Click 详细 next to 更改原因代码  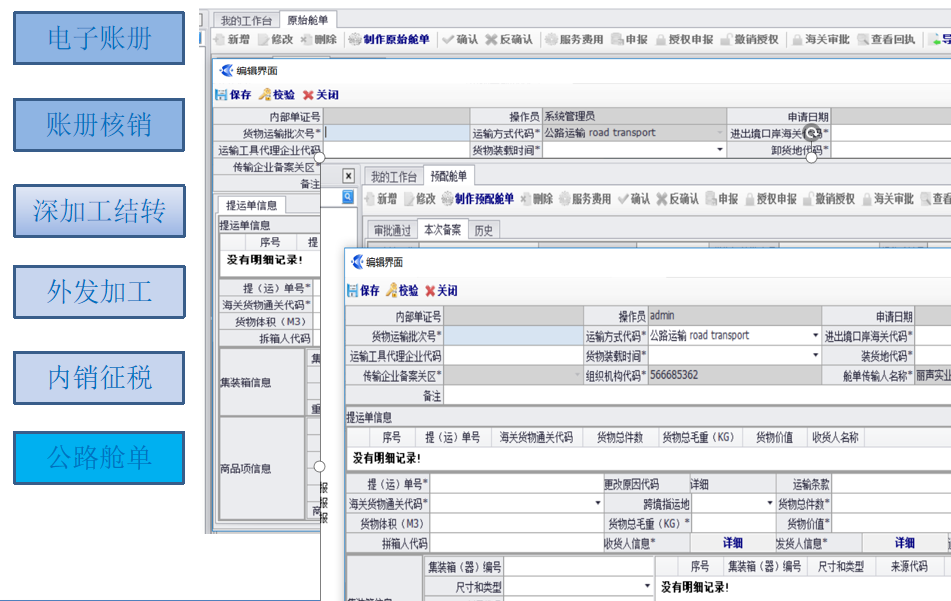click(x=699, y=484)
